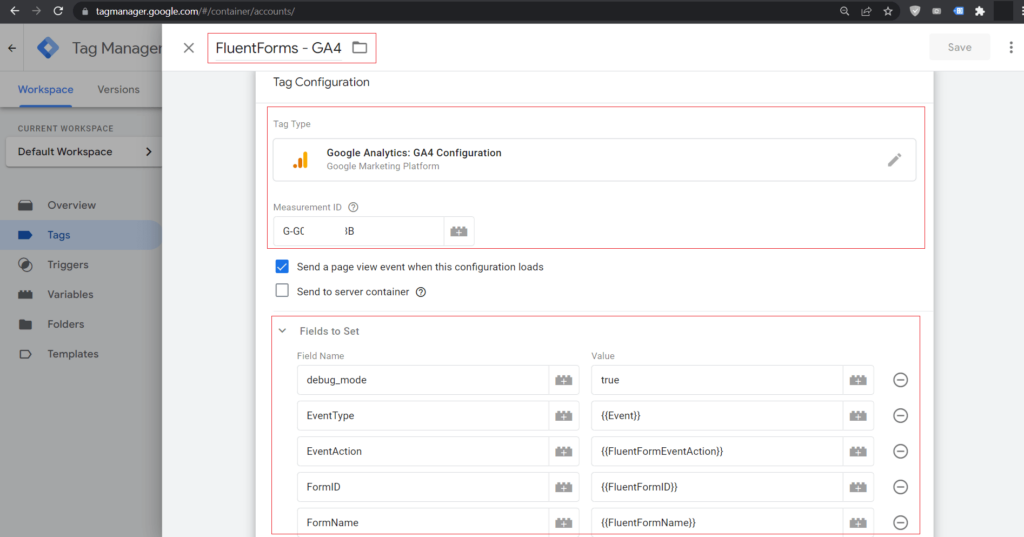Click the {{Event}} value input
Viewport: 1024px width, 537px height.
point(717,415)
